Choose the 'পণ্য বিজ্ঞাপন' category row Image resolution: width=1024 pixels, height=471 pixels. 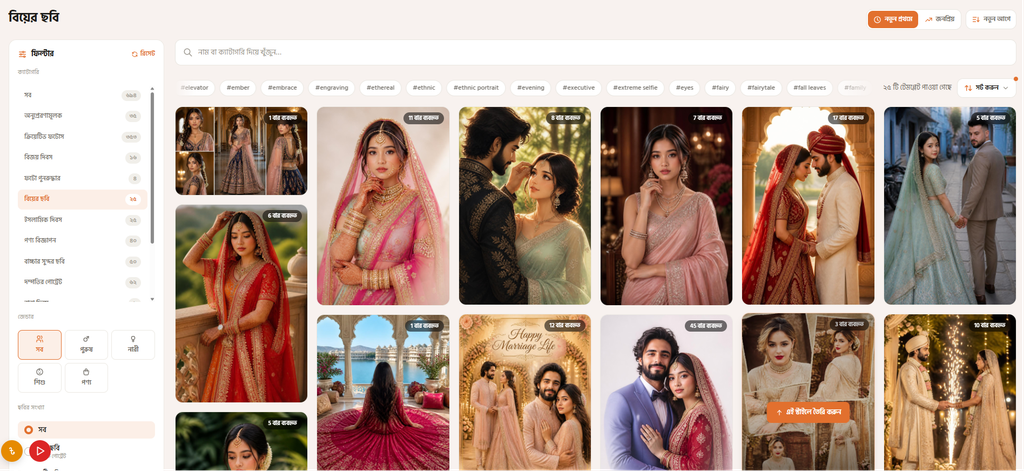83,240
